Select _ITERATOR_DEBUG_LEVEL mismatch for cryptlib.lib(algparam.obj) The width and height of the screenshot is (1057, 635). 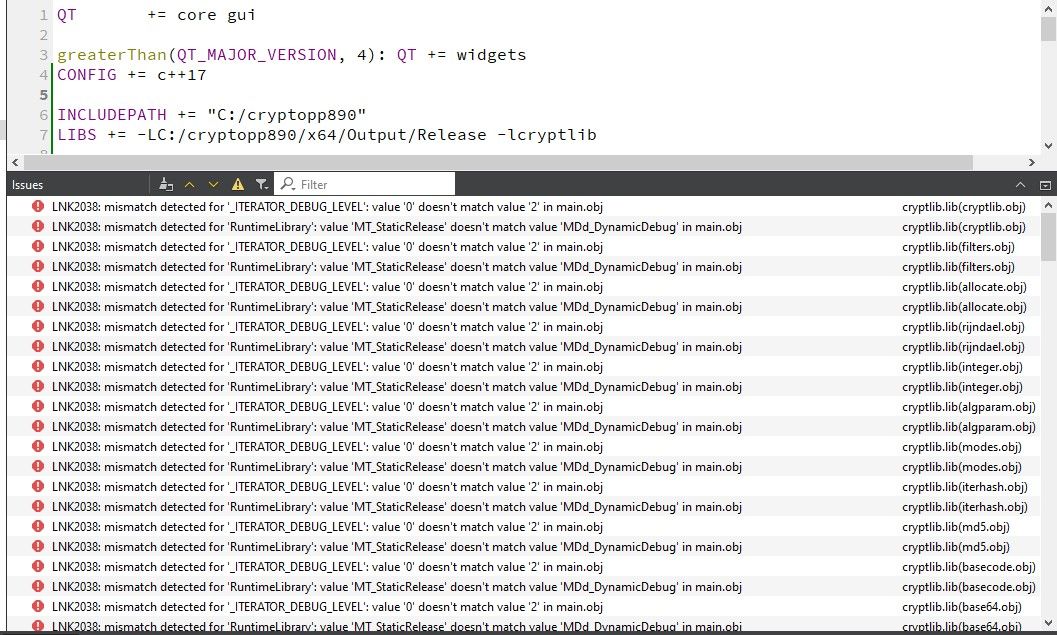(x=523, y=406)
